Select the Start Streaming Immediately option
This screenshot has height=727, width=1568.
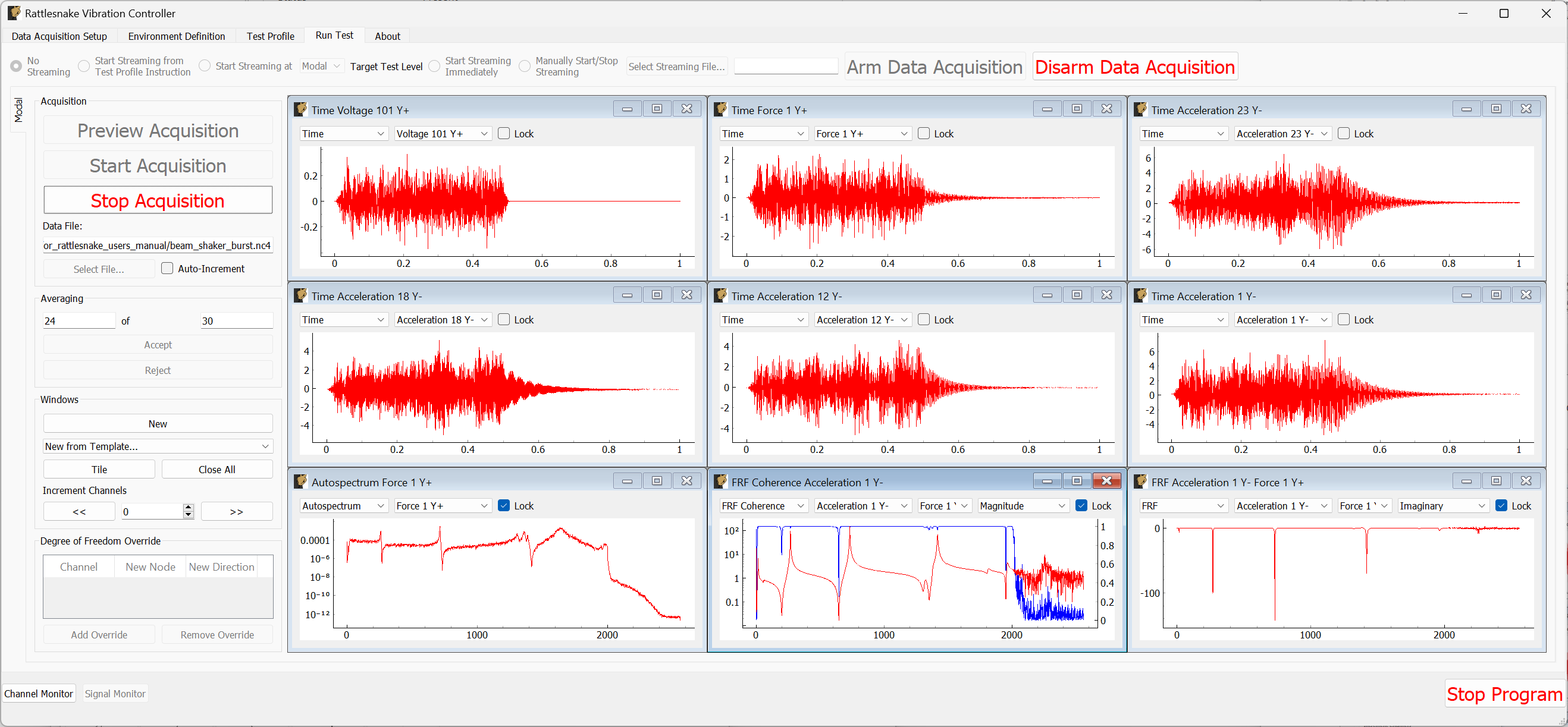click(x=434, y=66)
